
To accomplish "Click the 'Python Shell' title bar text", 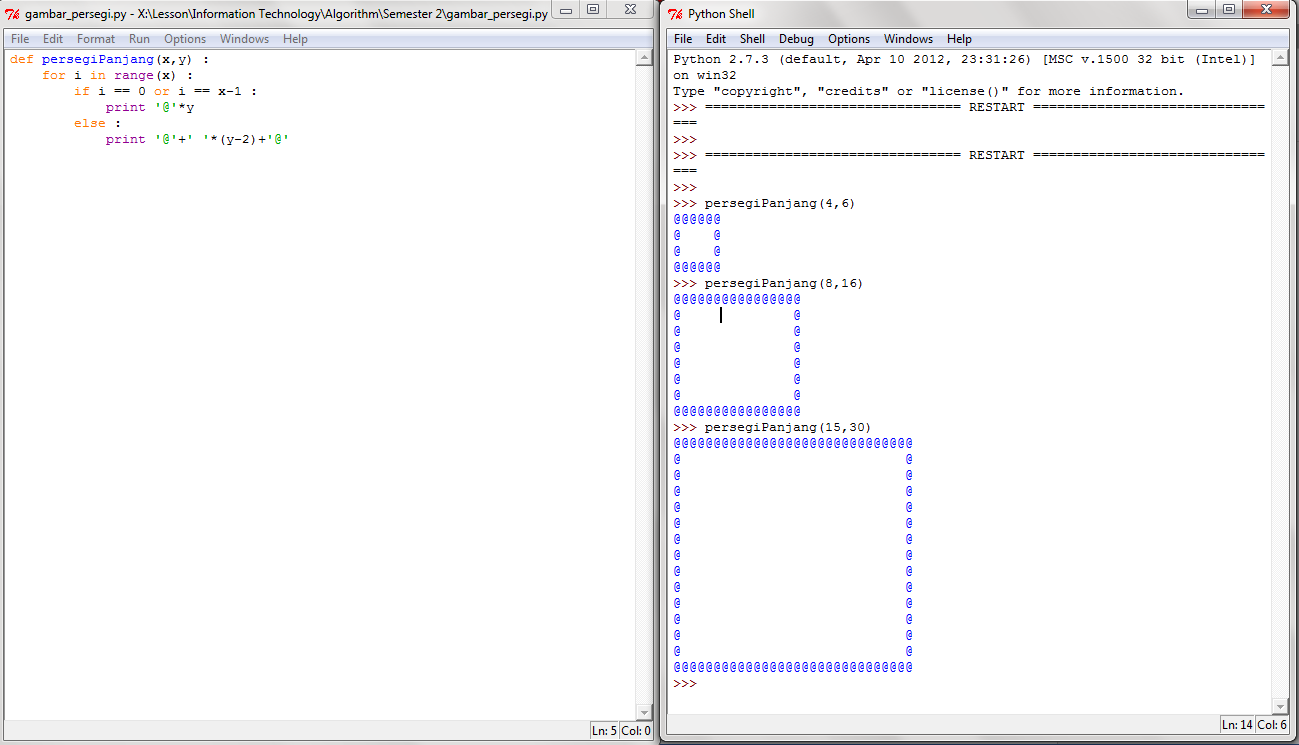I will 721,14.
